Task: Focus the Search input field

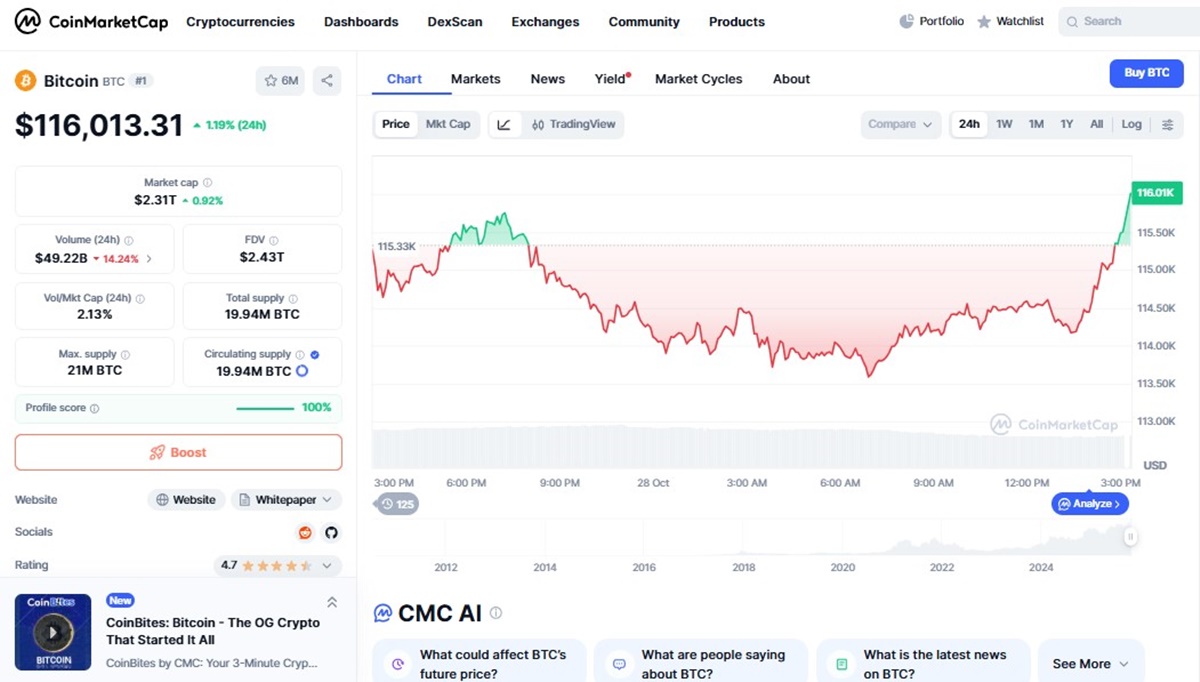Action: click(1129, 21)
